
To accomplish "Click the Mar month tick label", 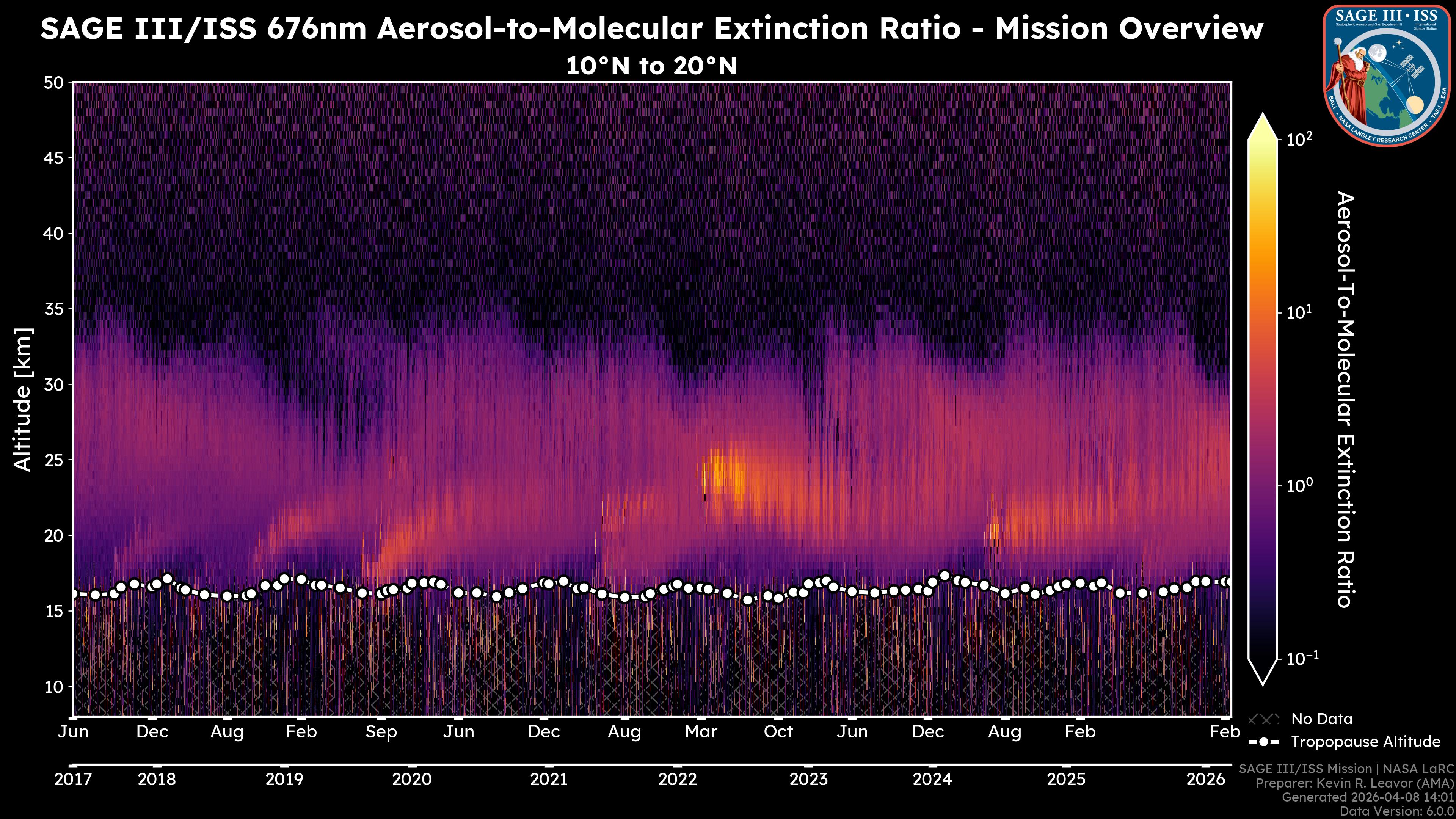I will click(x=701, y=732).
